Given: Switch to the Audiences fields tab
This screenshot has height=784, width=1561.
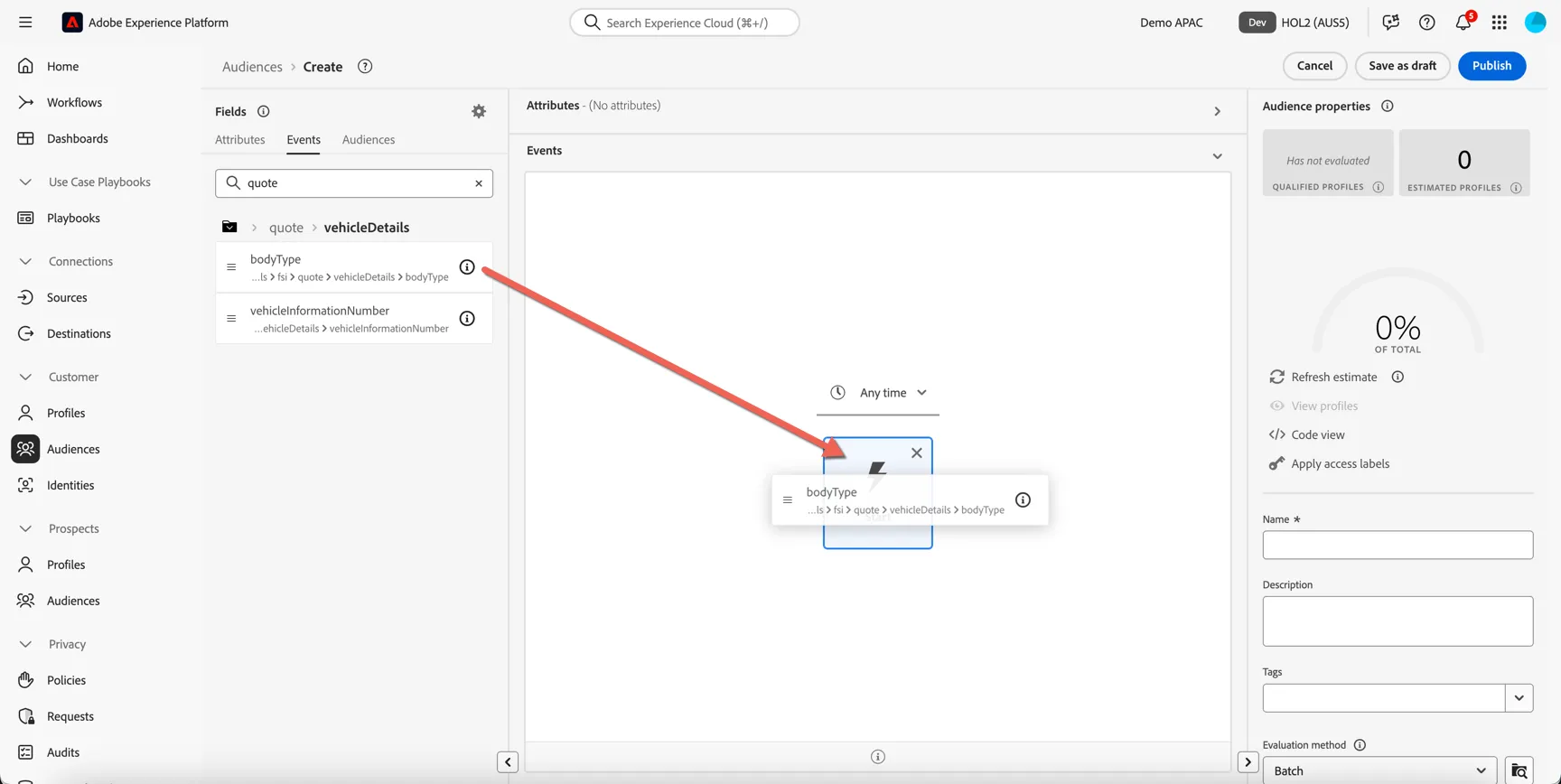Looking at the screenshot, I should pos(369,140).
